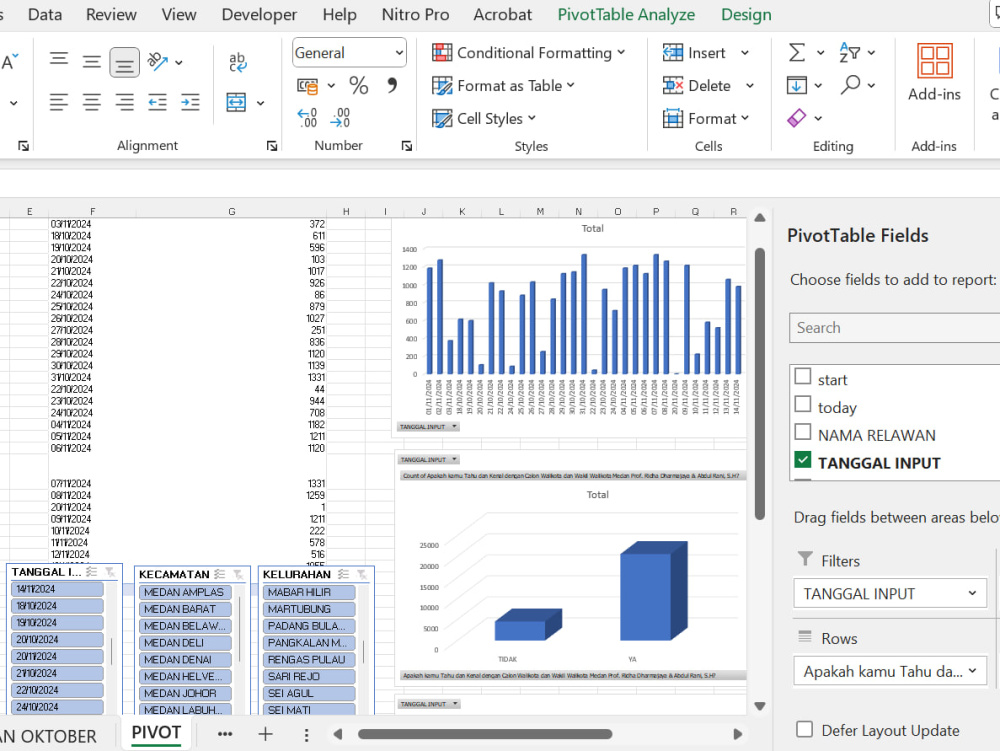
Task: Toggle MABAR HILIR slicer item
Action: [309, 592]
